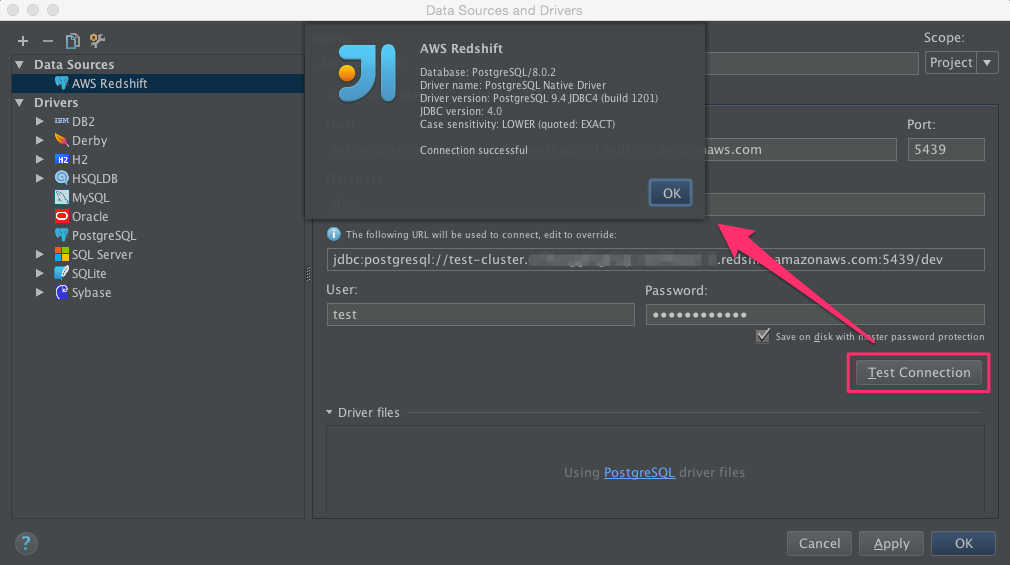
Task: Select the MySQL driver entry
Action: tap(90, 197)
